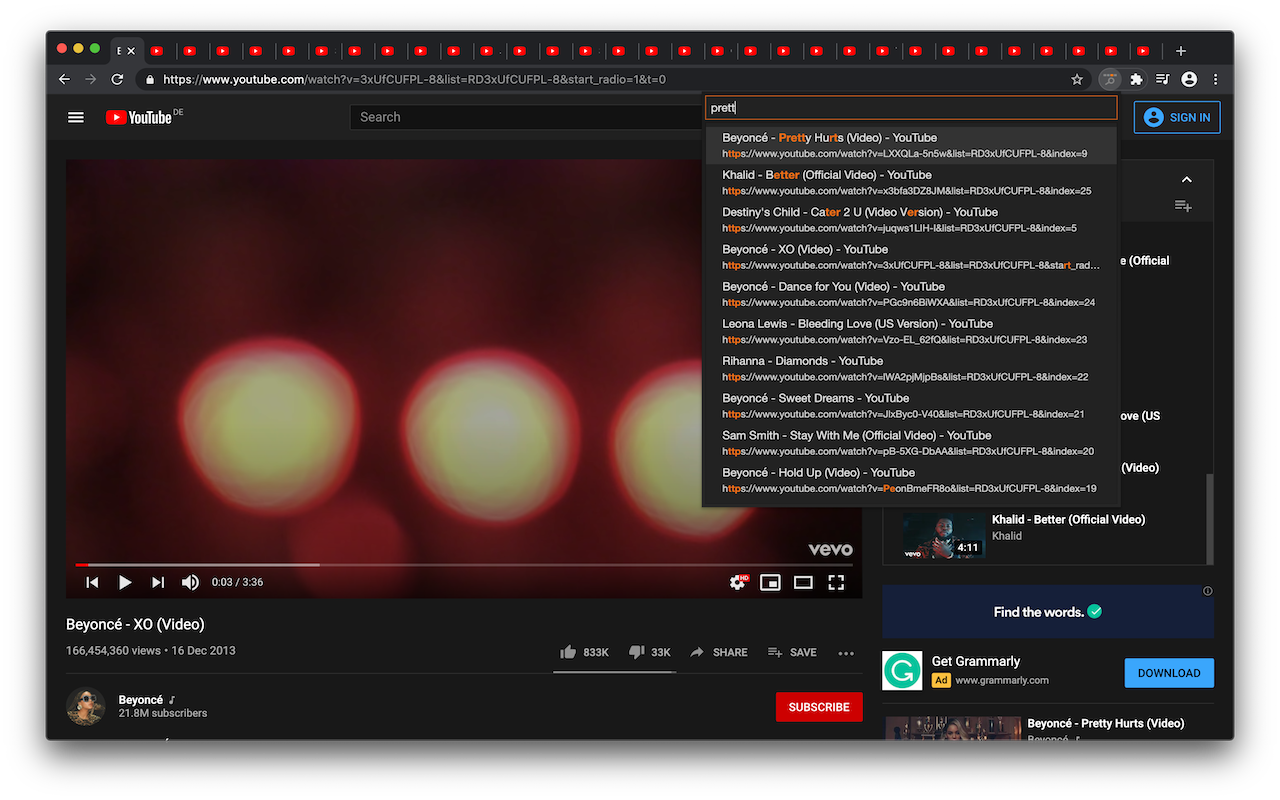This screenshot has width=1280, height=800.
Task: Save playlist with add-to-list icon
Action: 1183,206
